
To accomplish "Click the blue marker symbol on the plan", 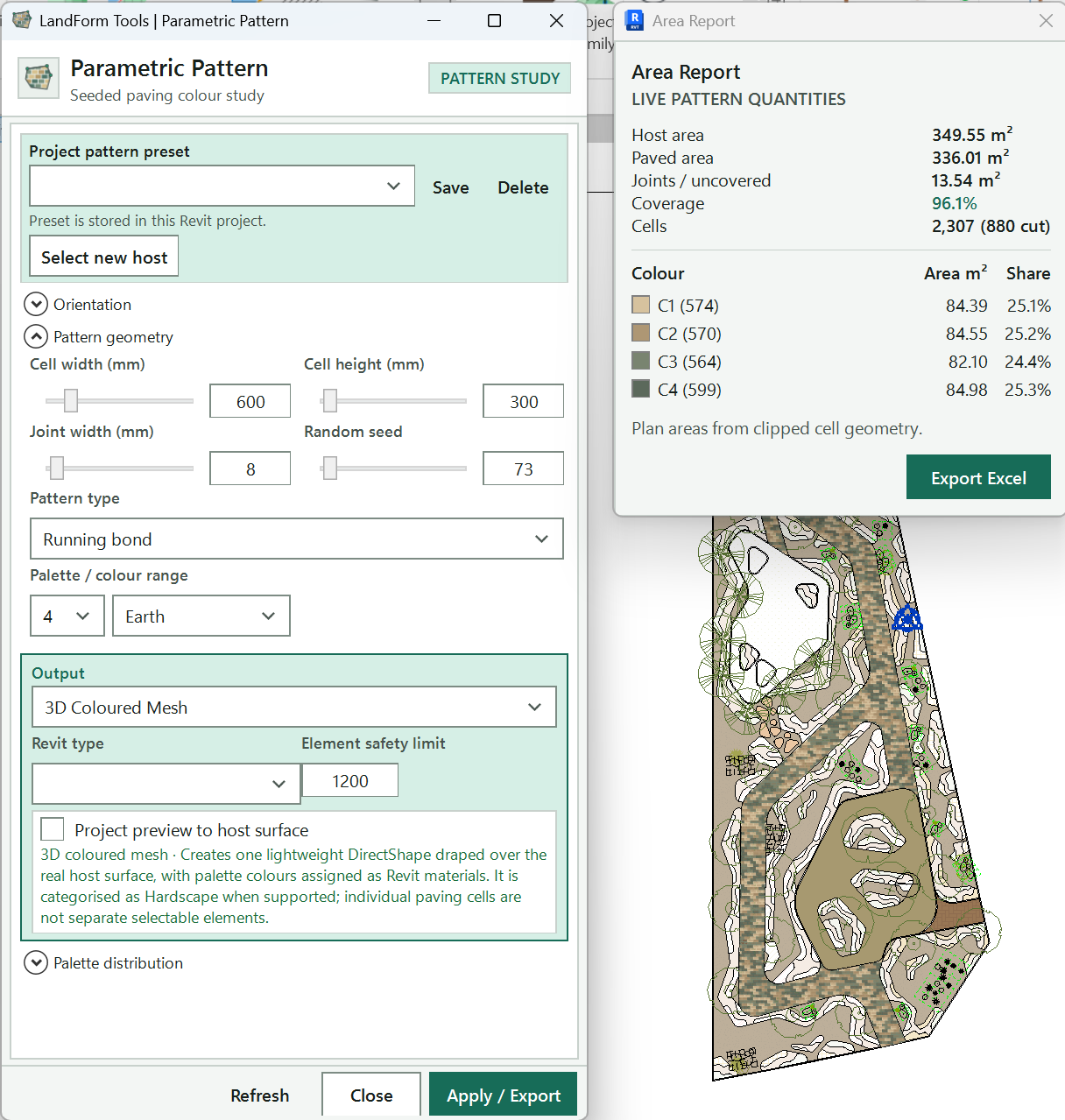I will (906, 619).
